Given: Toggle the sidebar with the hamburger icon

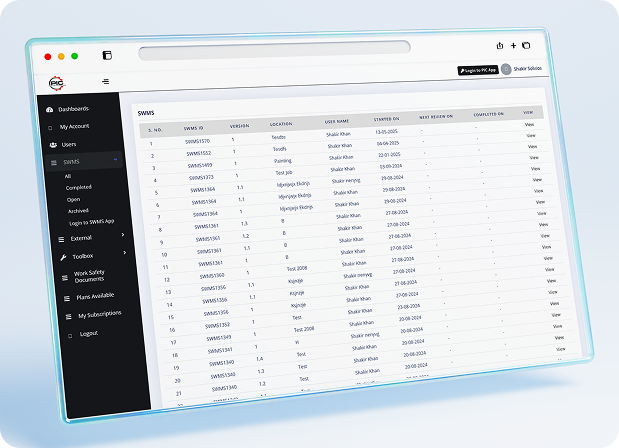Looking at the screenshot, I should 106,81.
